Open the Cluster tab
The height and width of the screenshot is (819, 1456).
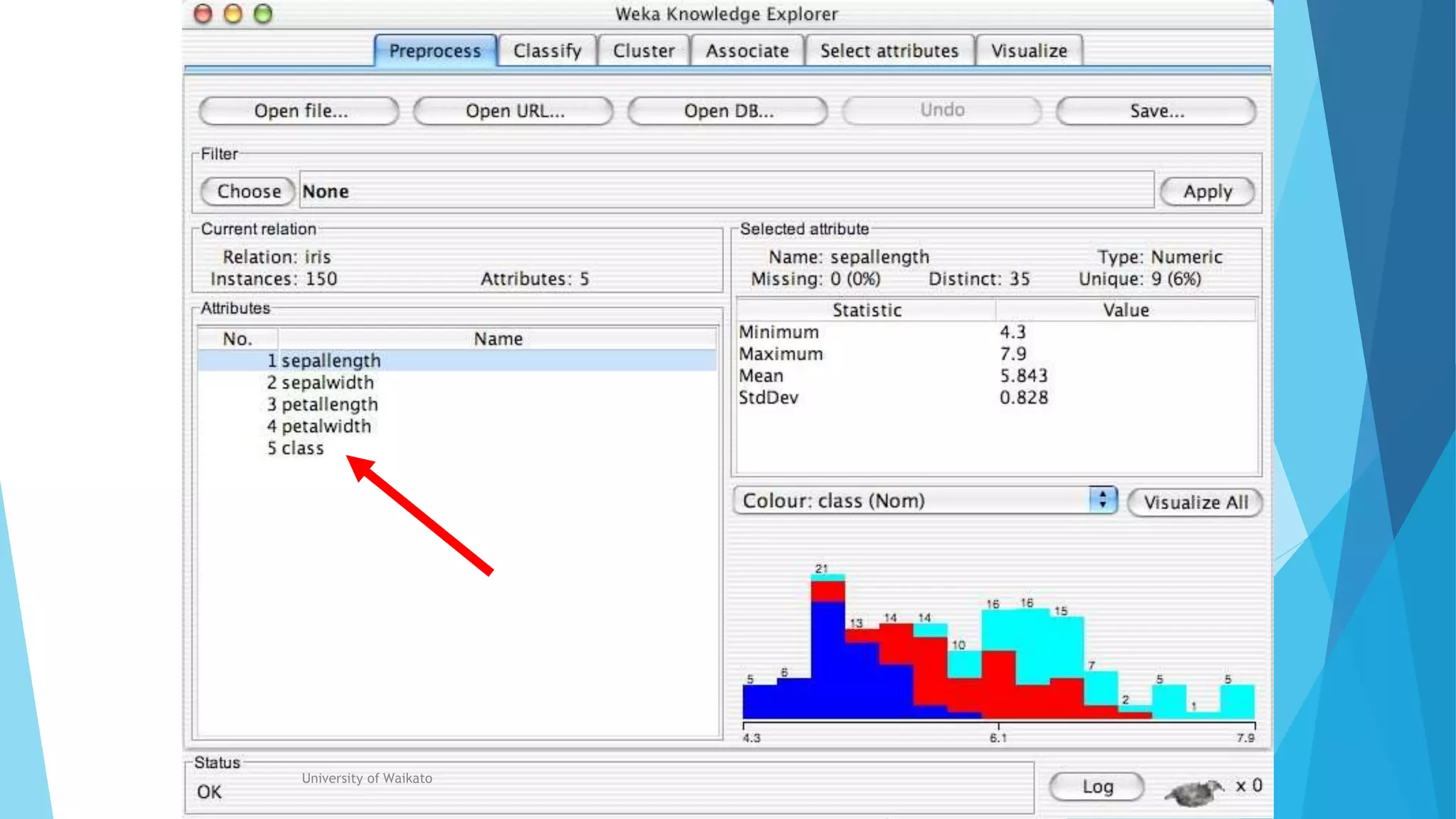[x=643, y=51]
